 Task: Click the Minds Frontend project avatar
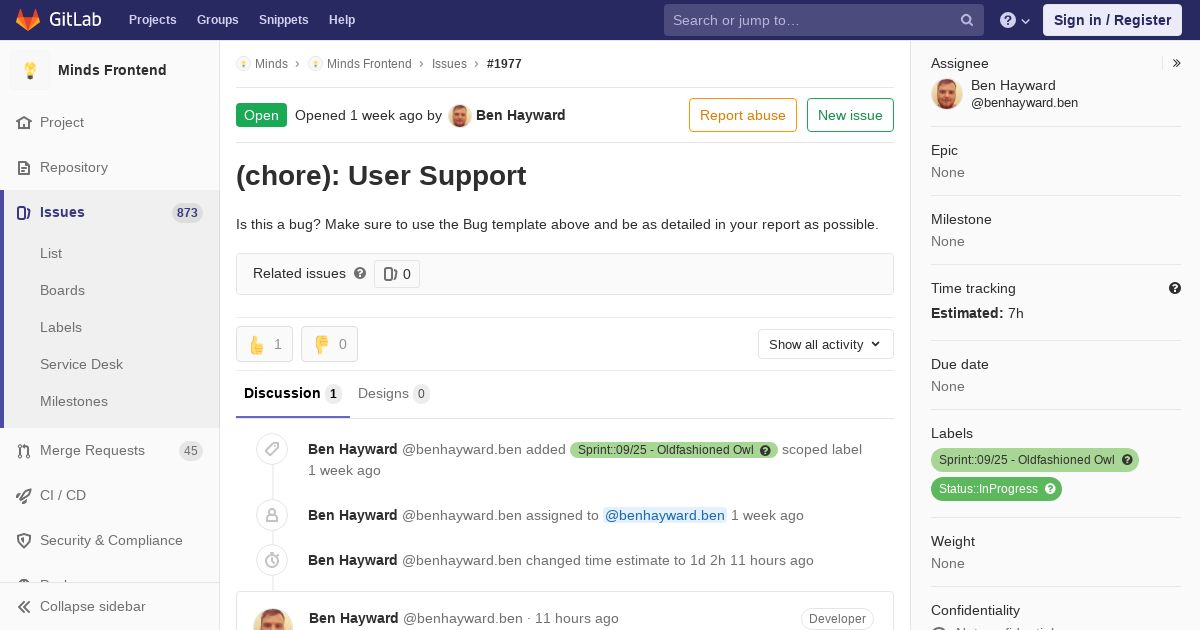(30, 70)
